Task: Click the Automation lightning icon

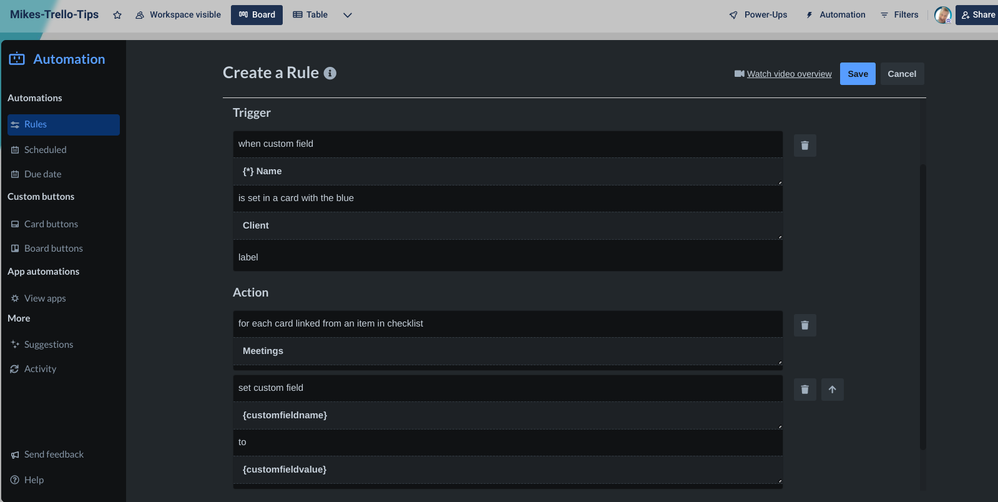Action: click(x=809, y=15)
